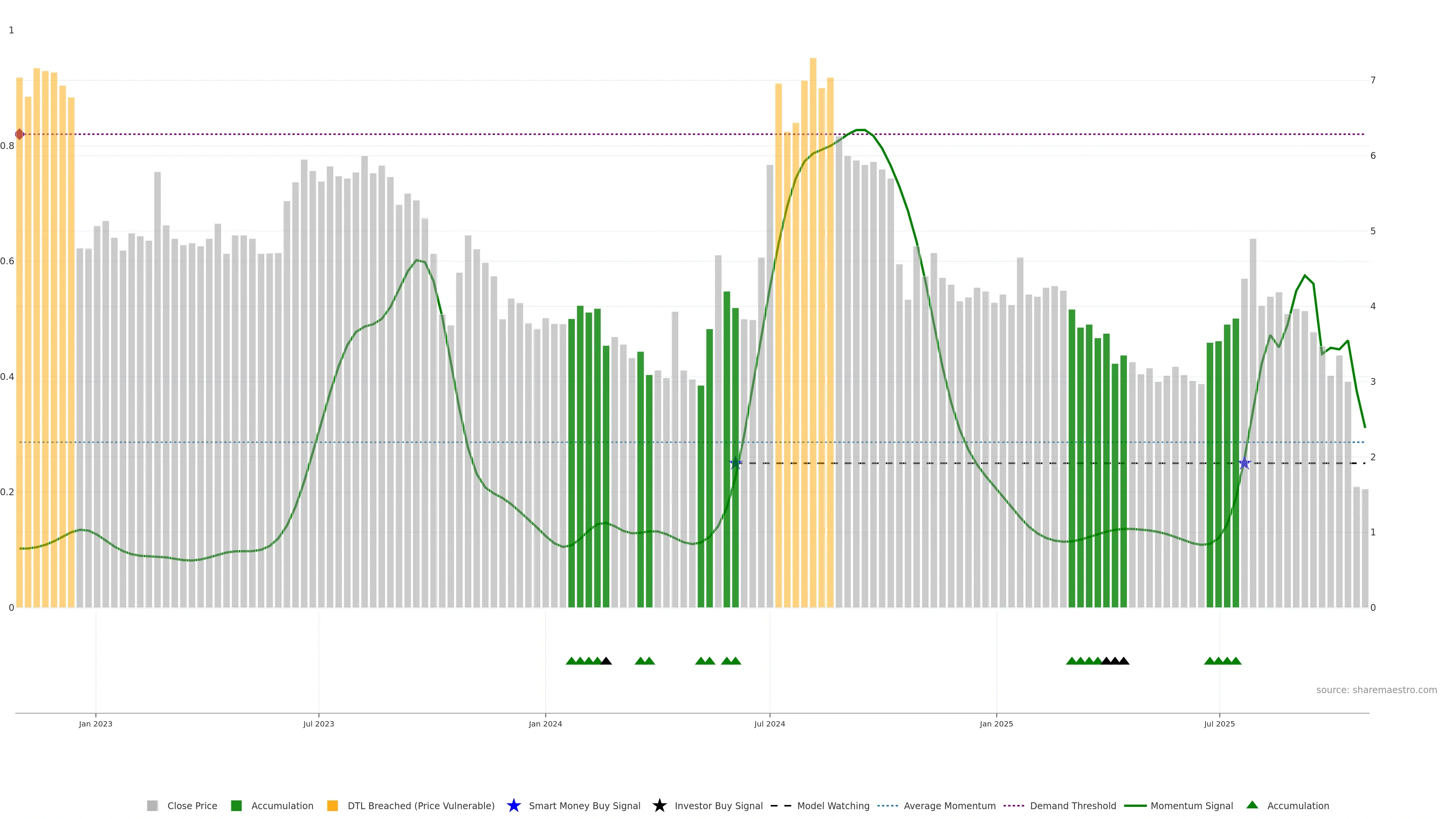This screenshot has height=819, width=1456.
Task: Click the gray Close Price legend swatch
Action: (152, 805)
